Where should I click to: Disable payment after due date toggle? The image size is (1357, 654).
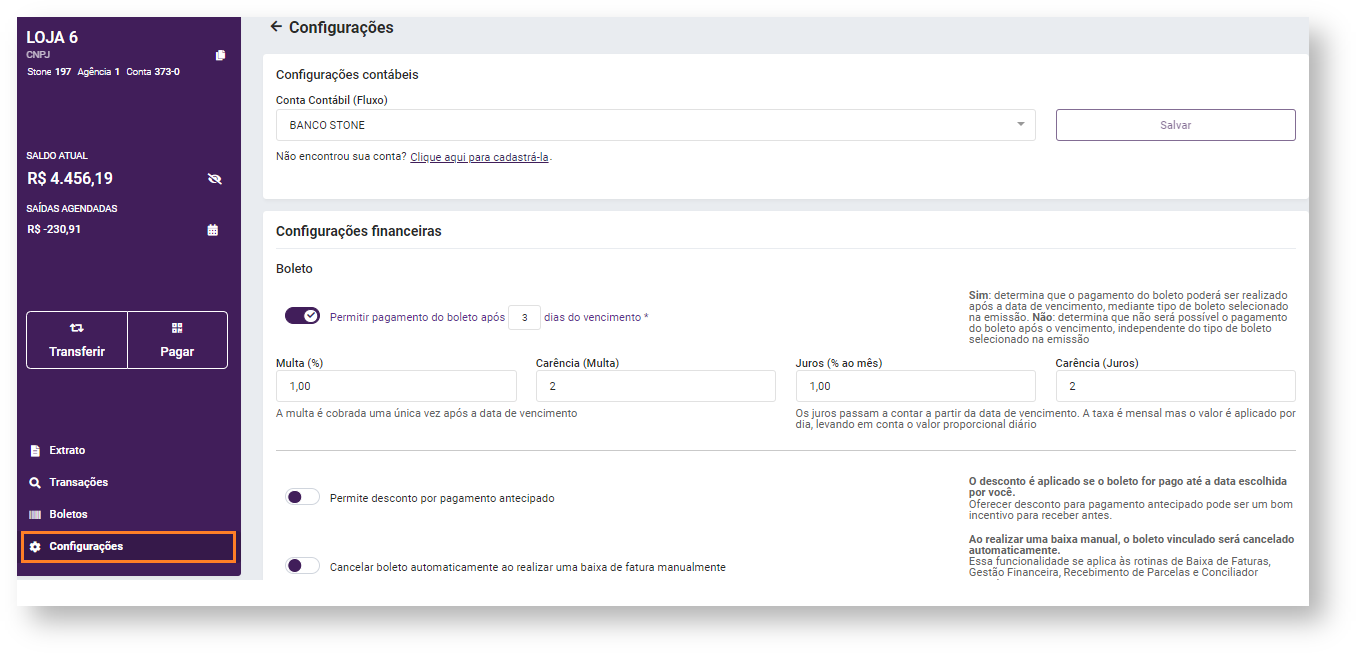pyautogui.click(x=302, y=316)
